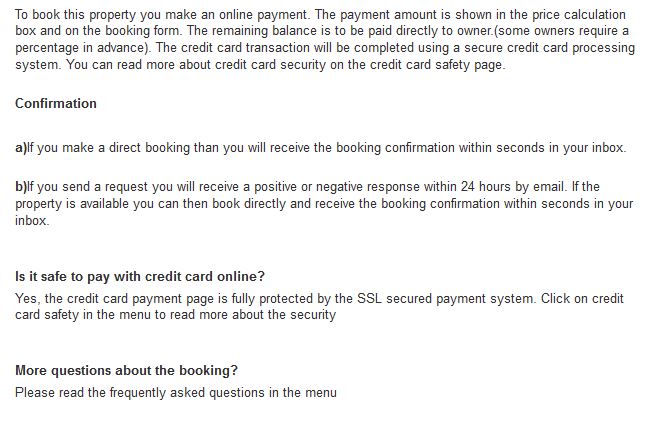Click the 'More questions about the booking?' heading
This screenshot has height=431, width=650.
click(x=126, y=370)
